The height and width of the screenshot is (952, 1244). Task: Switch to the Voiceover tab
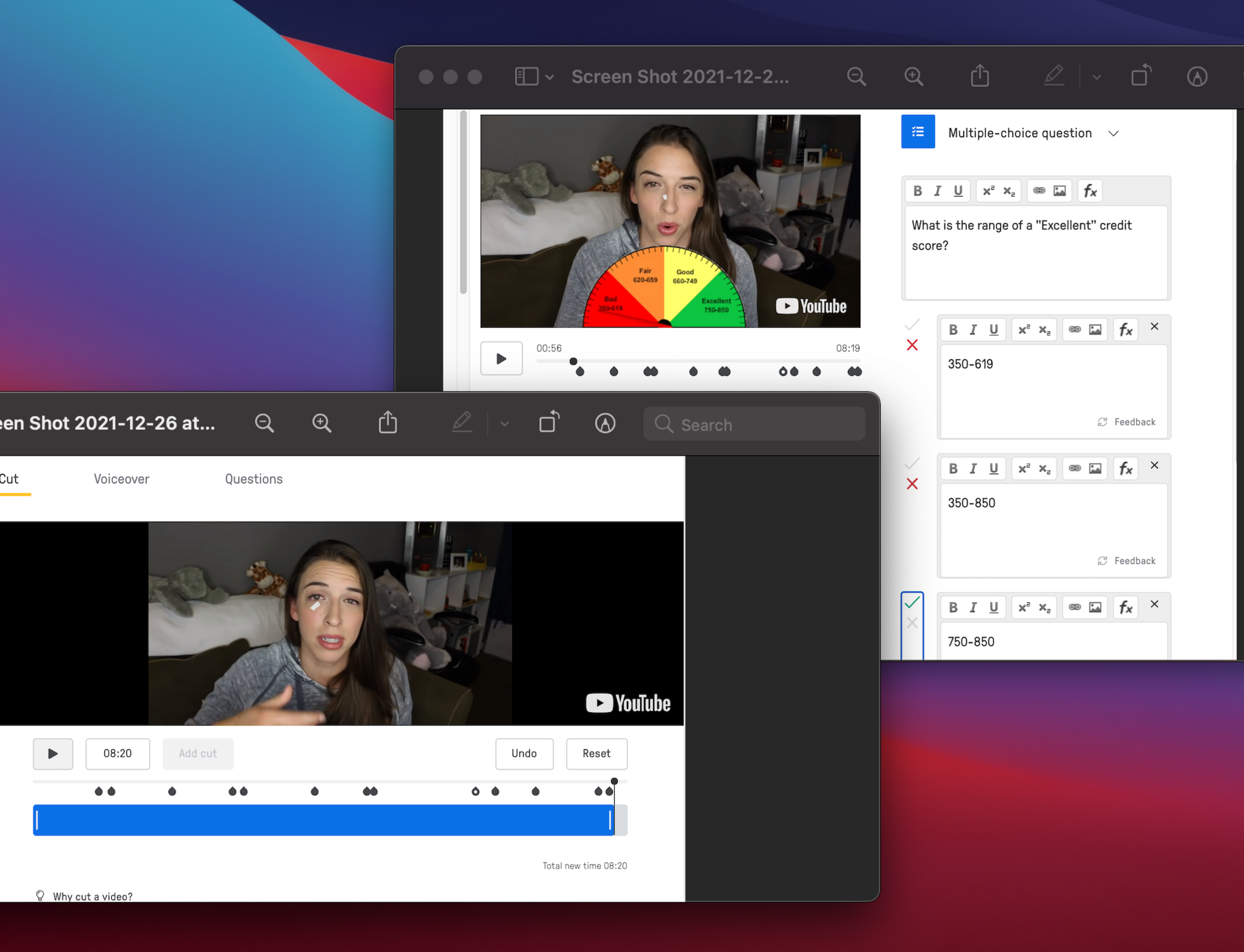(x=121, y=479)
